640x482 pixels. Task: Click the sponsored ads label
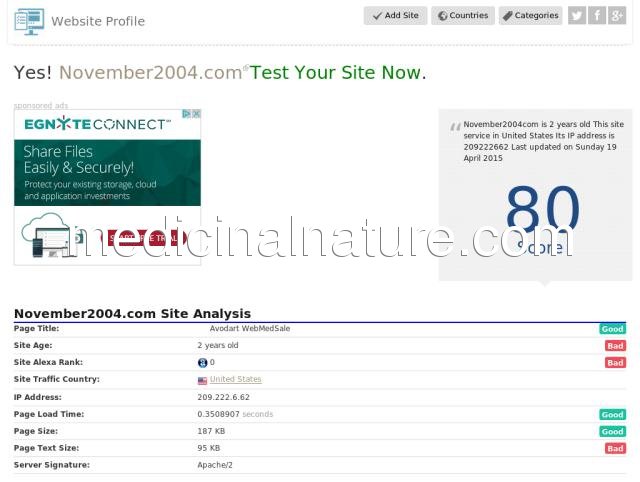tap(41, 106)
